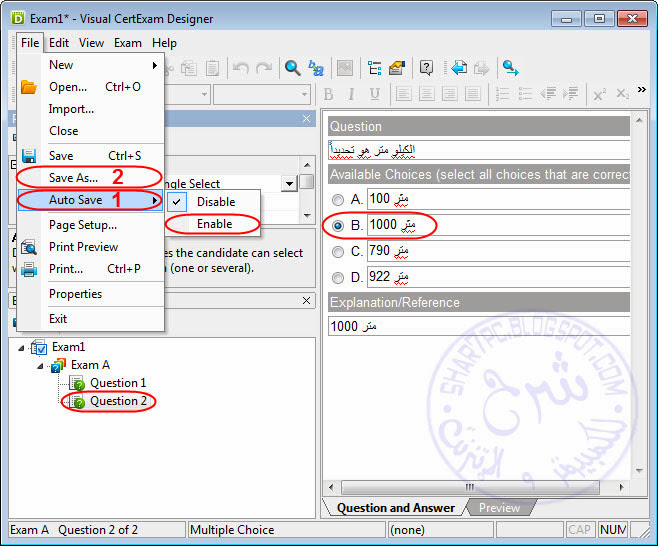Select the checked Disable auto save option
The image size is (658, 546).
(213, 202)
